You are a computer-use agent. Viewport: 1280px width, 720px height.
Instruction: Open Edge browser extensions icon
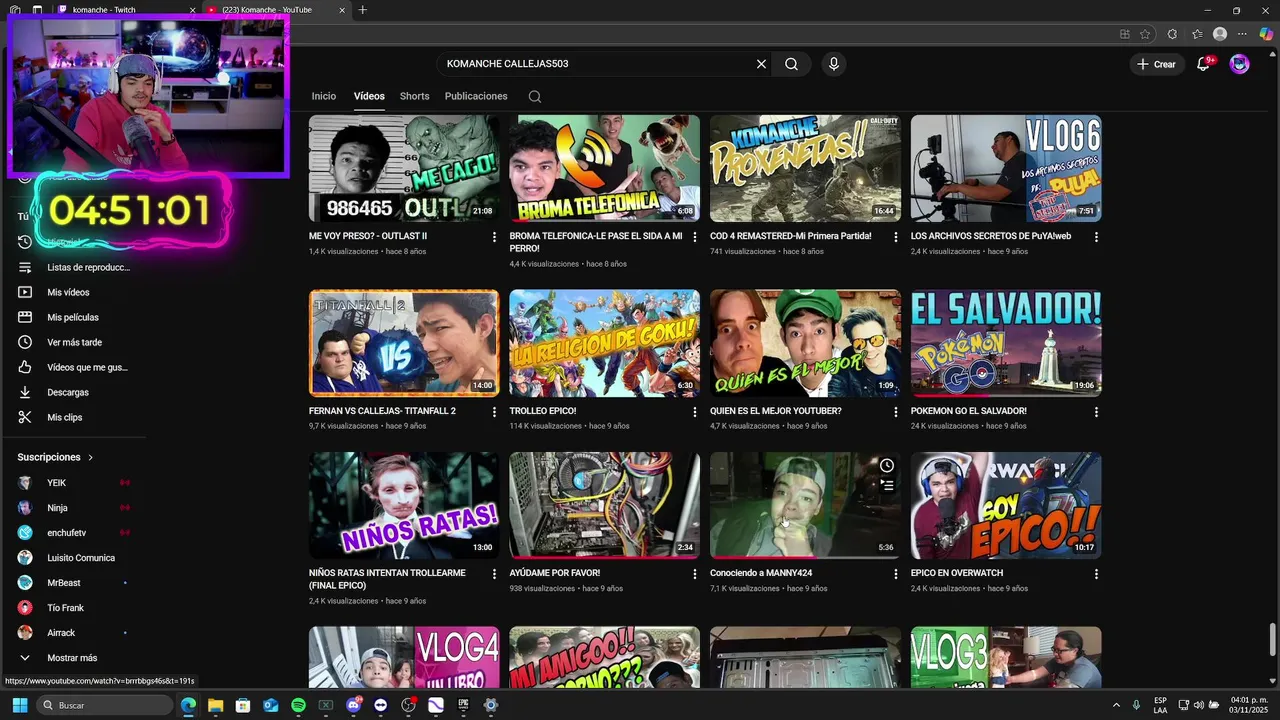click(1172, 34)
